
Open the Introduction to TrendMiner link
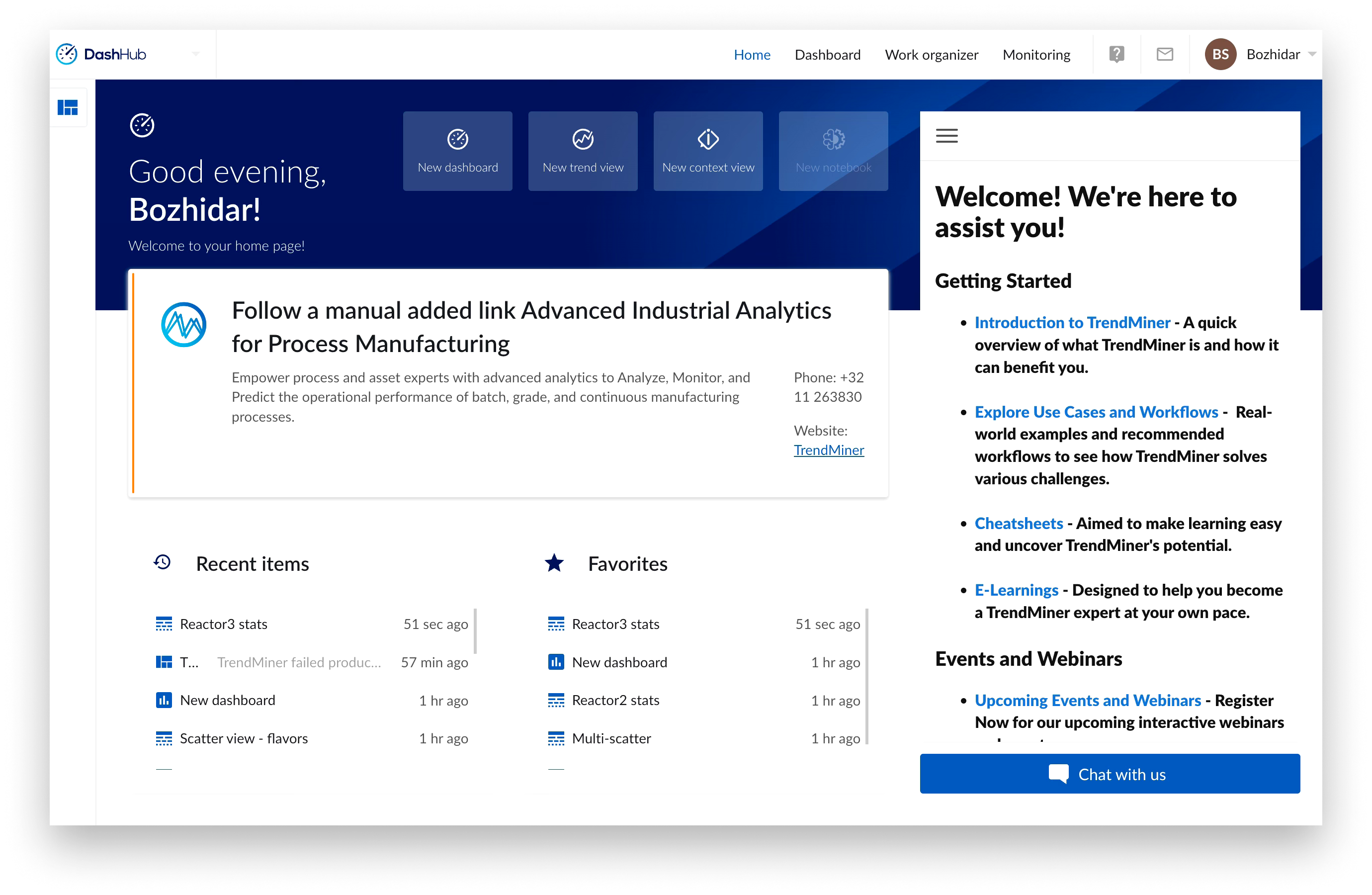point(1072,322)
